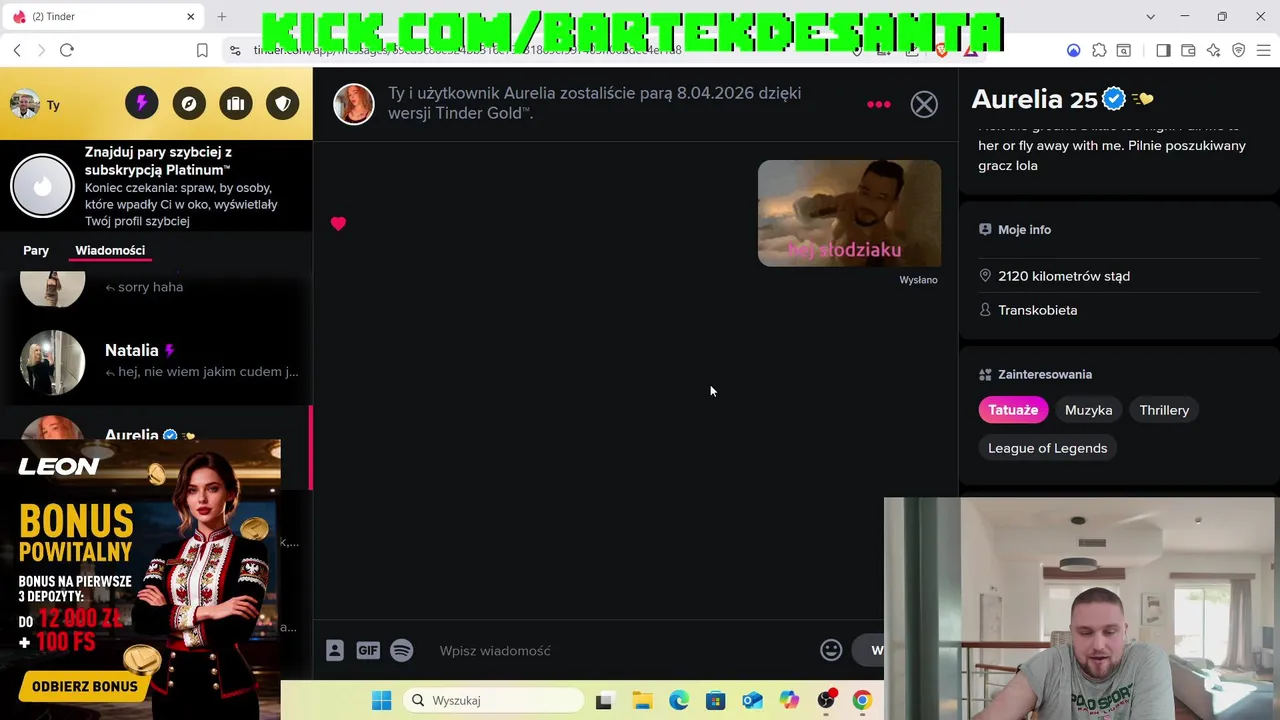The height and width of the screenshot is (720, 1280).
Task: Open the browser hamburger menu
Action: (x=1263, y=50)
